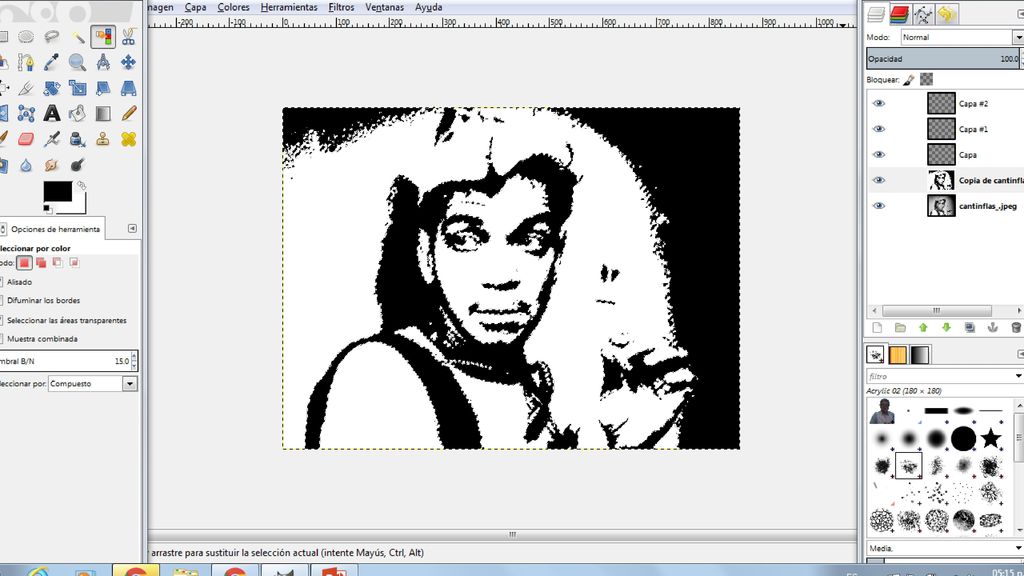Screen dimensions: 1024x576
Task: Open the brush filtro tag dropdown arrow
Action: [x=1018, y=376]
